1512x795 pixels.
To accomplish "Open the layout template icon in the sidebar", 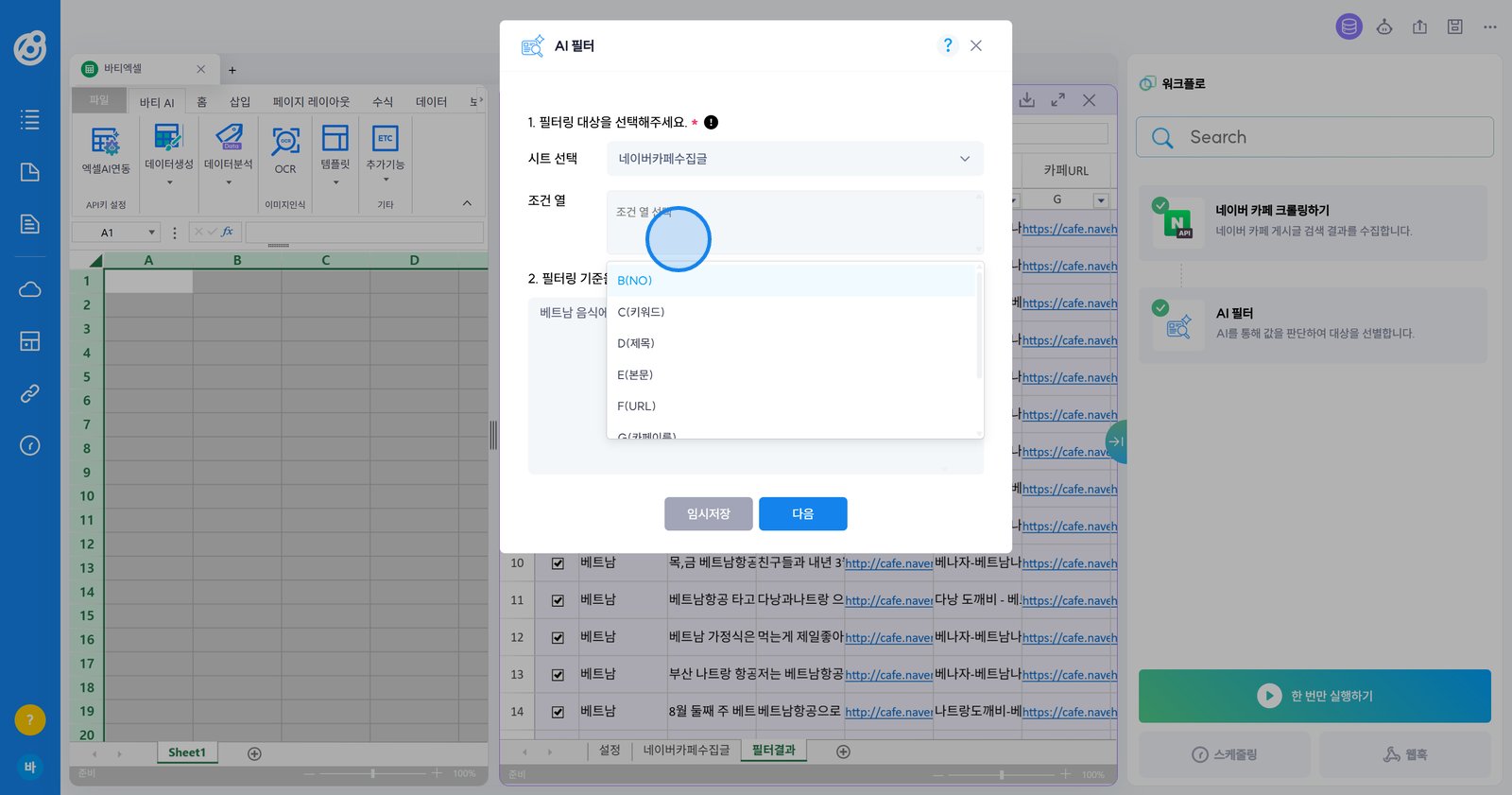I will [x=29, y=341].
